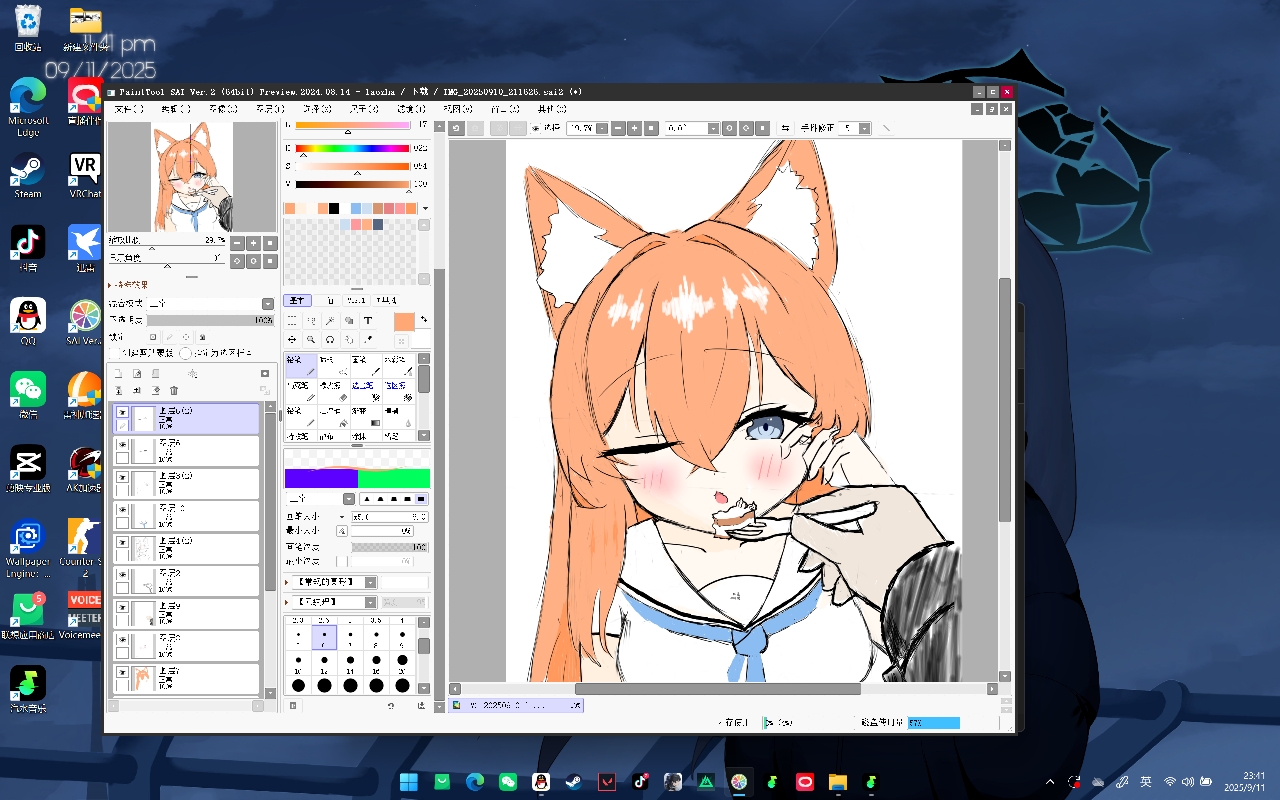Toggle visibility of the orange hair layer
This screenshot has width=1280, height=800.
(x=122, y=673)
